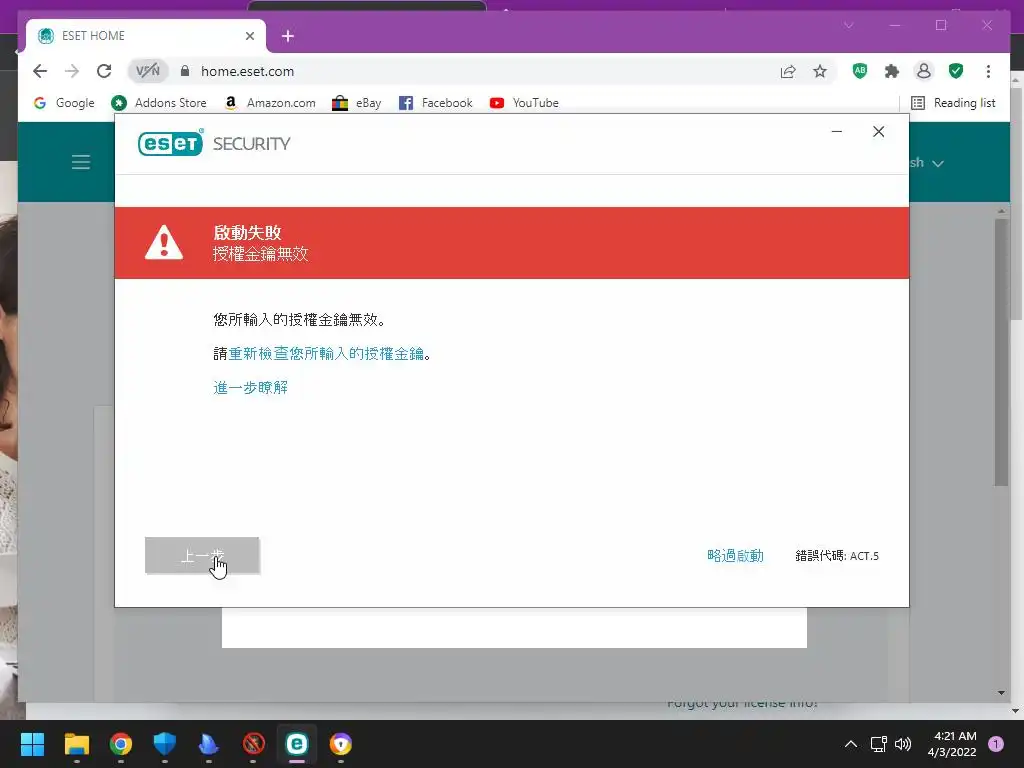Open the network tray icon

coord(878,744)
